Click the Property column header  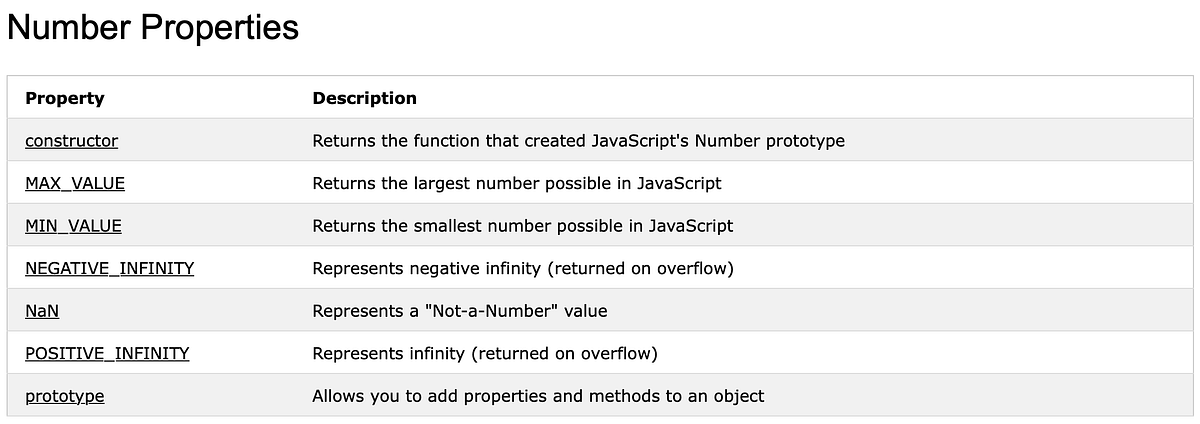tap(65, 98)
